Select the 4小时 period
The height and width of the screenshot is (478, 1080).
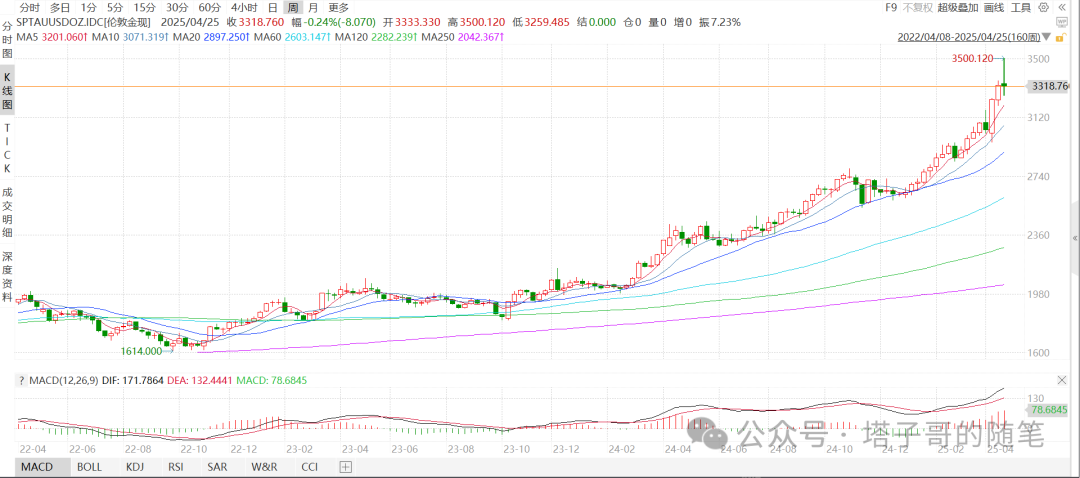coord(243,8)
